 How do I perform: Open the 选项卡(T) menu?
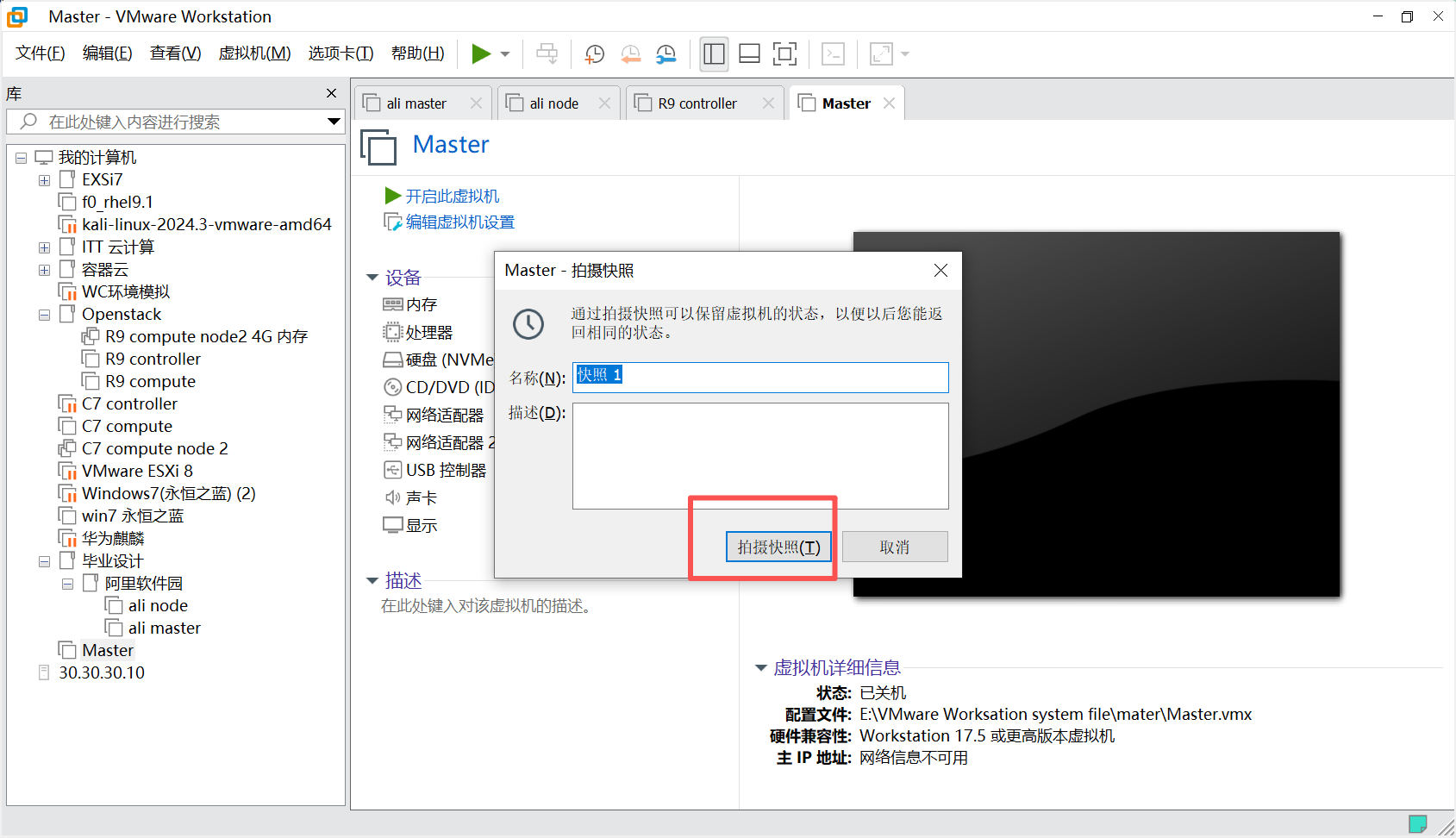pos(341,53)
